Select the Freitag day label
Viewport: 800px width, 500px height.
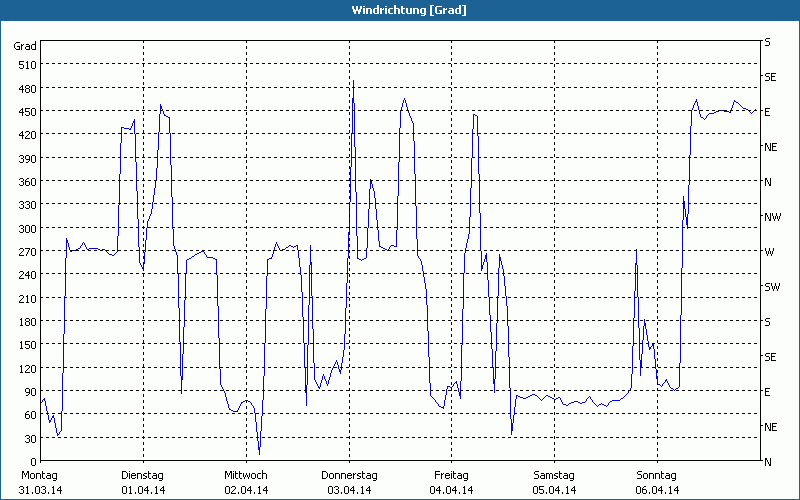coord(452,474)
